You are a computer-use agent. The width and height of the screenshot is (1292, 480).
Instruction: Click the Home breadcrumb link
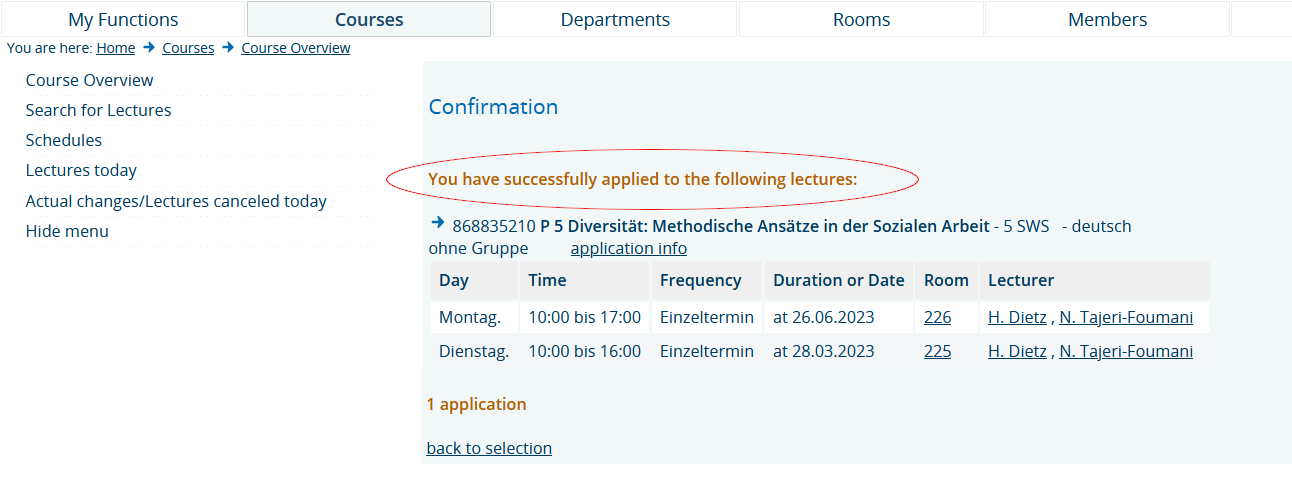[116, 48]
